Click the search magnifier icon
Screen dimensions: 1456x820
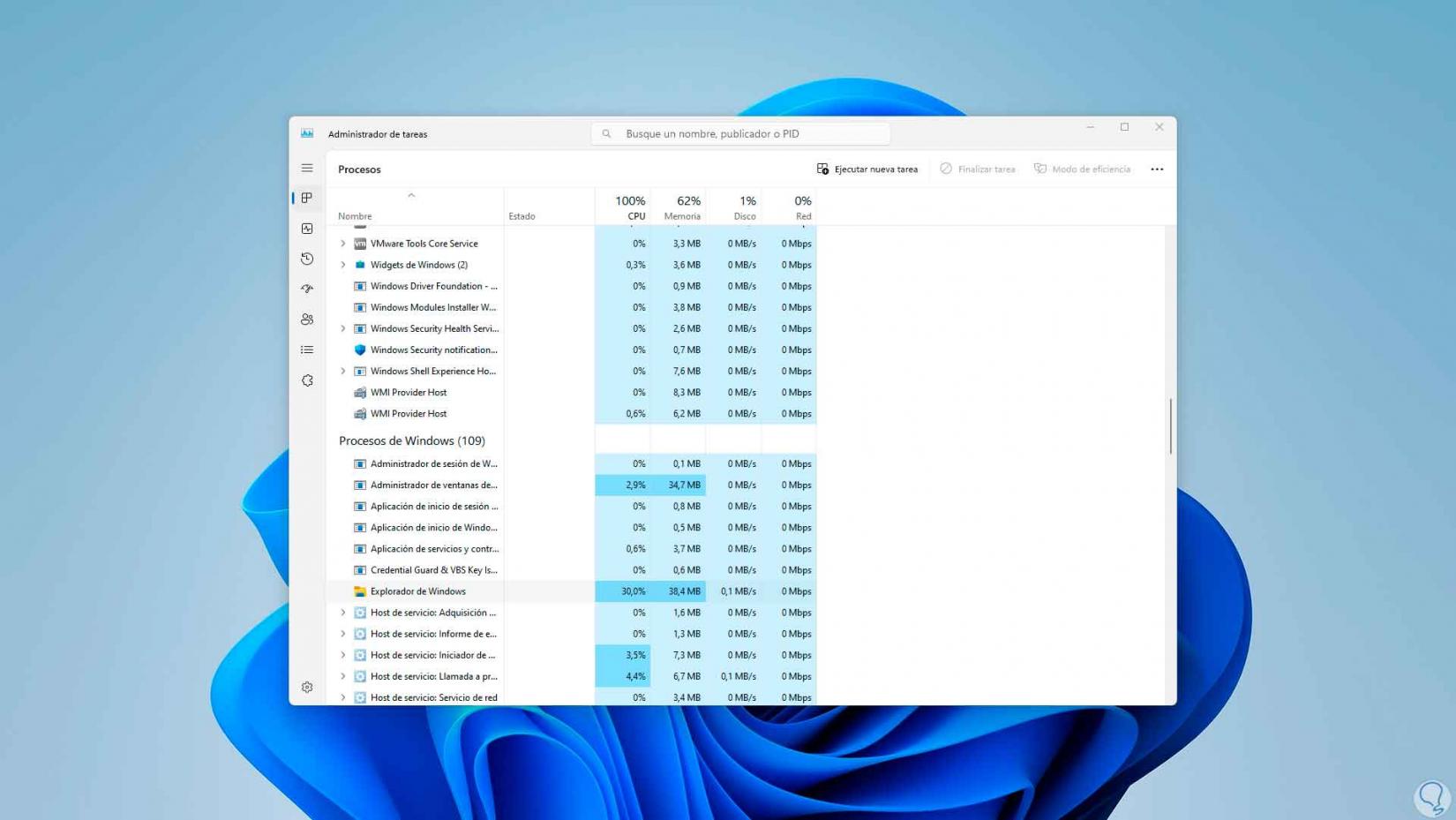pyautogui.click(x=606, y=134)
